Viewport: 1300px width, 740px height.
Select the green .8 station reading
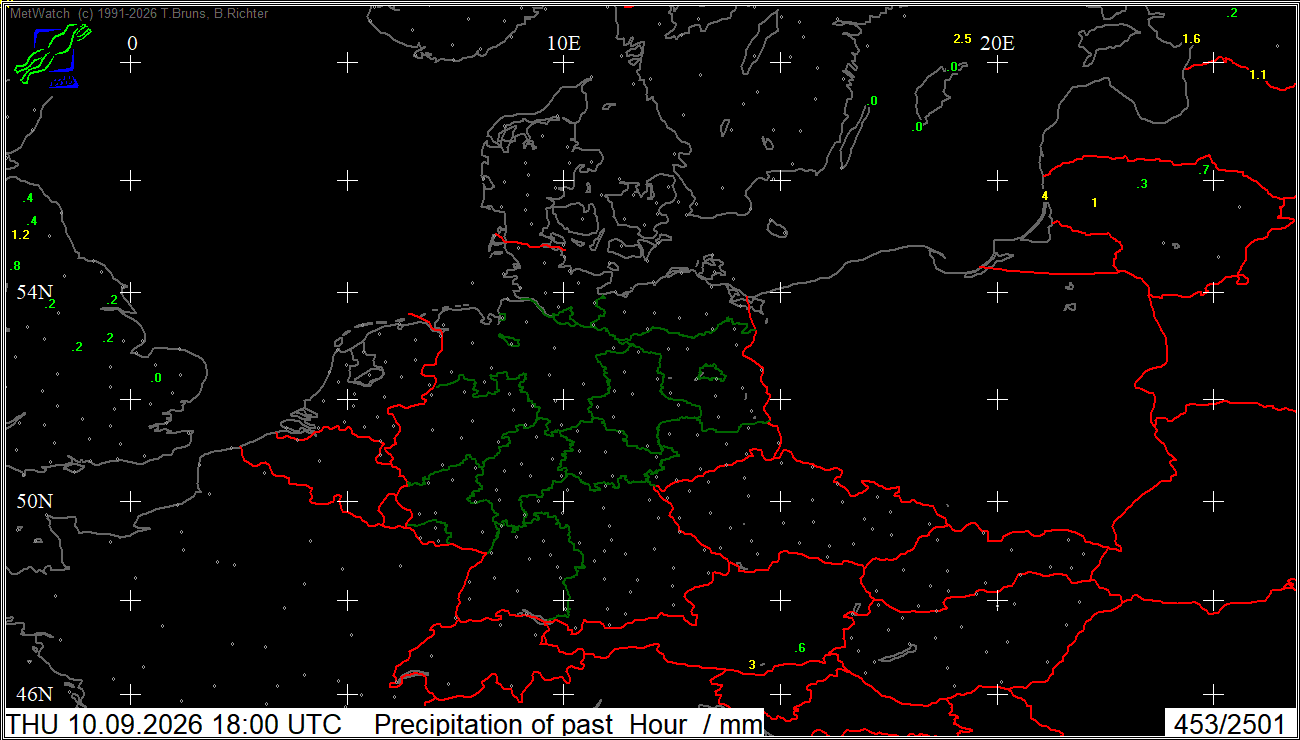15,266
